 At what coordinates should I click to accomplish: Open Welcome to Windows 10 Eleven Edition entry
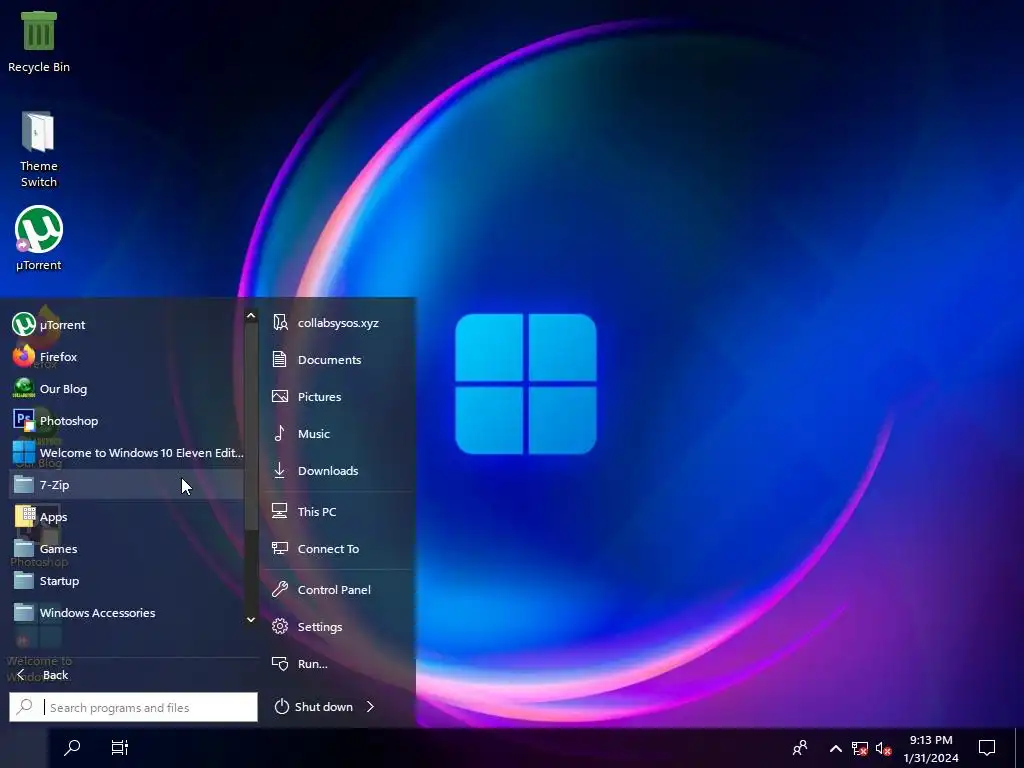126,453
